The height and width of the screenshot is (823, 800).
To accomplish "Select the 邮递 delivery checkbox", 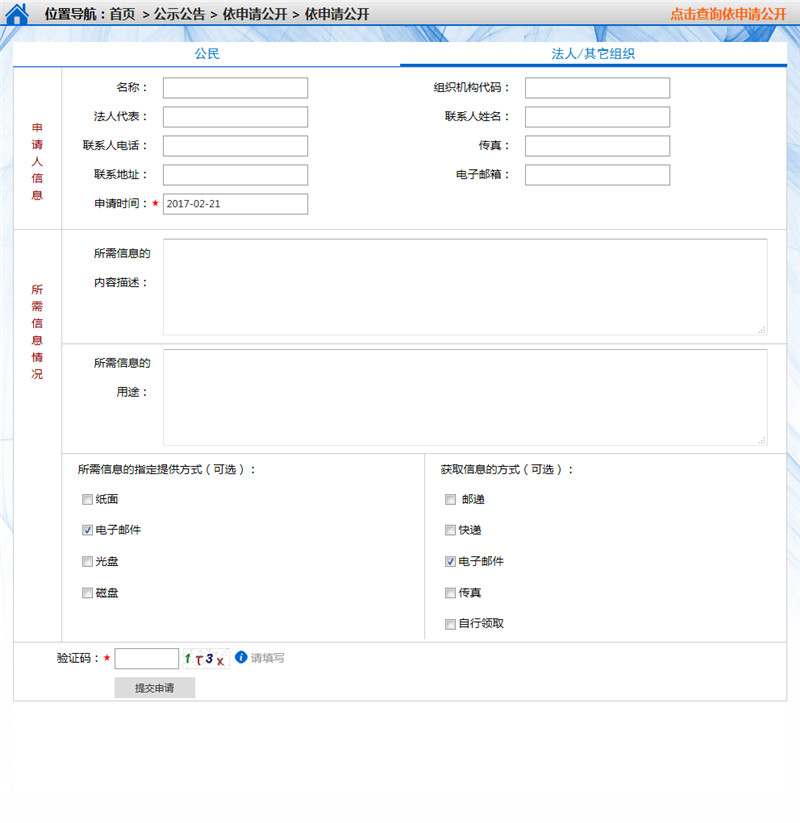I will [451, 499].
